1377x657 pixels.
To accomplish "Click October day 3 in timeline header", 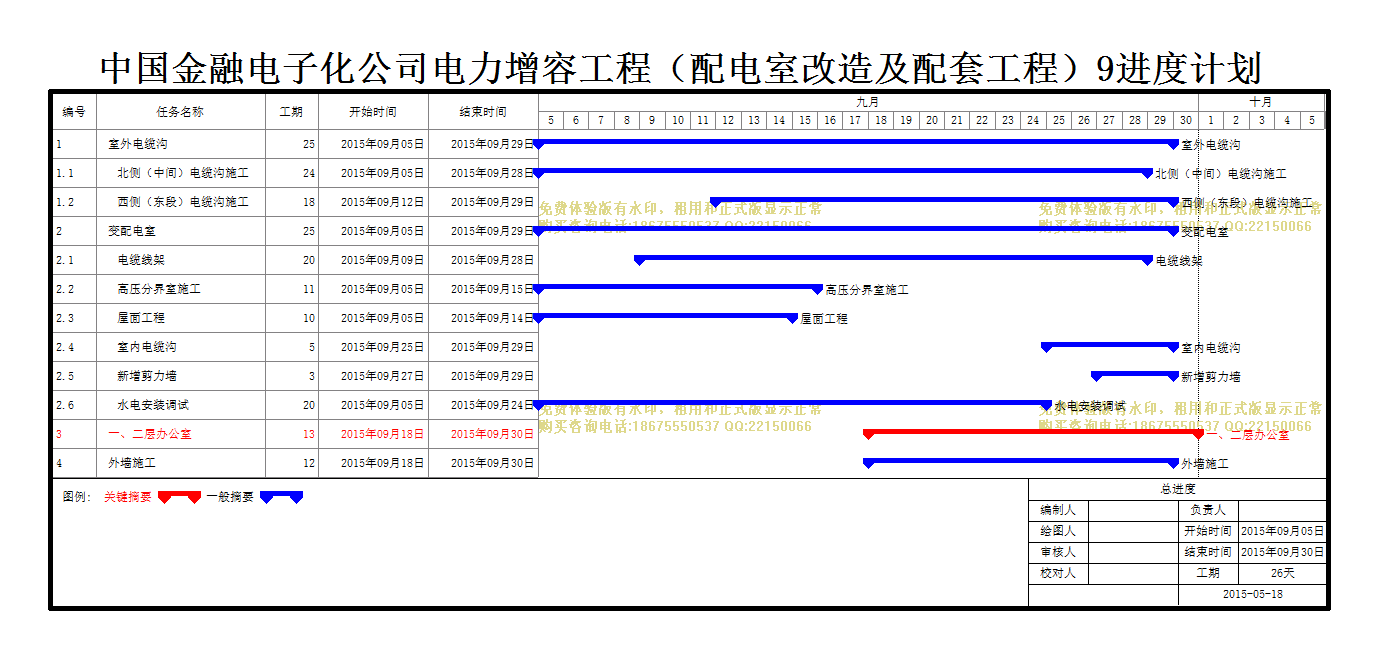I will coord(1261,120).
